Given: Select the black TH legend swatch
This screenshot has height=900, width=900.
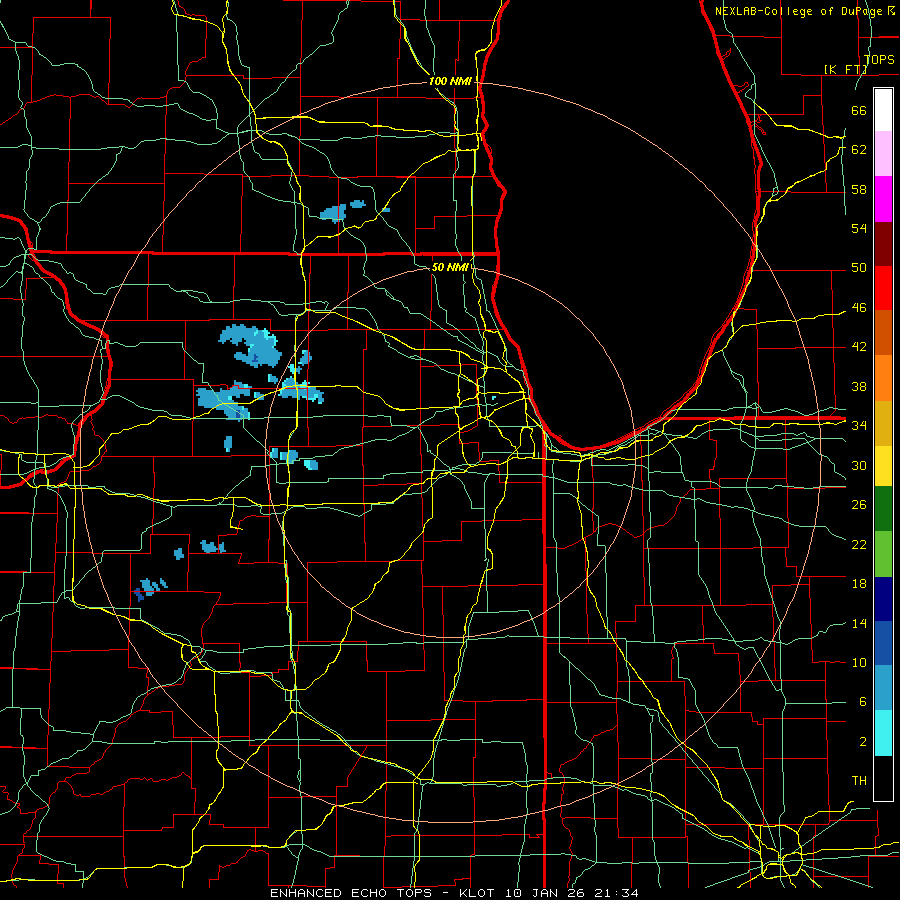Looking at the screenshot, I should click(883, 778).
